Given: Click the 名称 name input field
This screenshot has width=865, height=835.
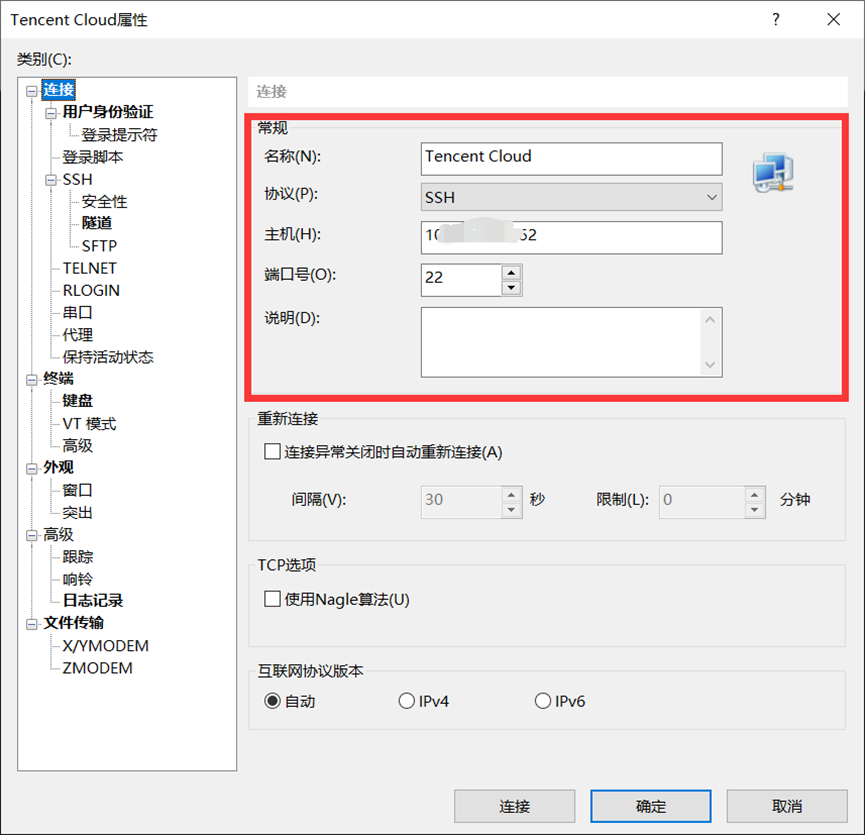Looking at the screenshot, I should coord(572,159).
